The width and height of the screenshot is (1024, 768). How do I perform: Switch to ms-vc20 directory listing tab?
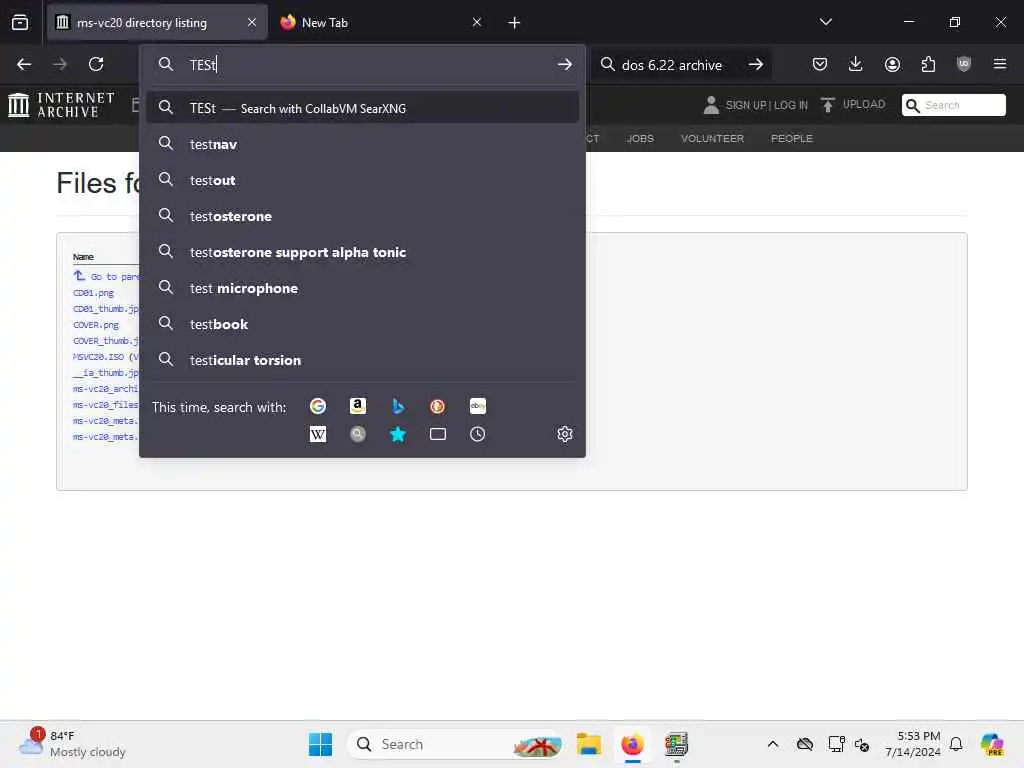click(157, 23)
